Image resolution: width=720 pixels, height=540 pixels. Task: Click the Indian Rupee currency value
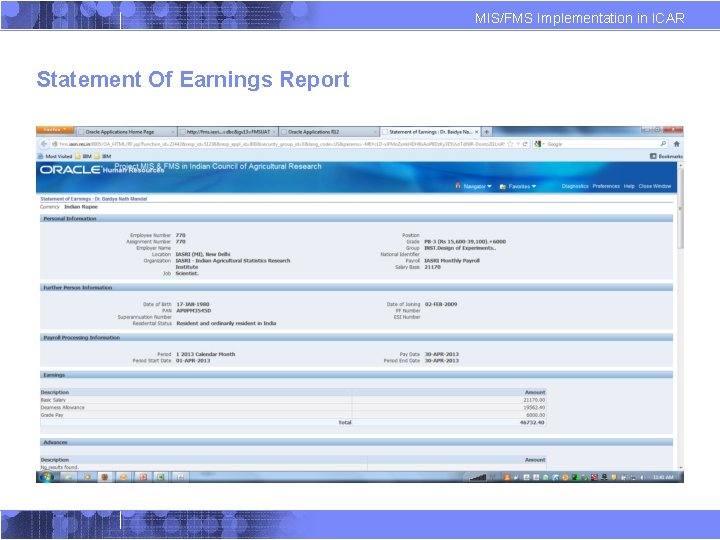click(x=81, y=207)
